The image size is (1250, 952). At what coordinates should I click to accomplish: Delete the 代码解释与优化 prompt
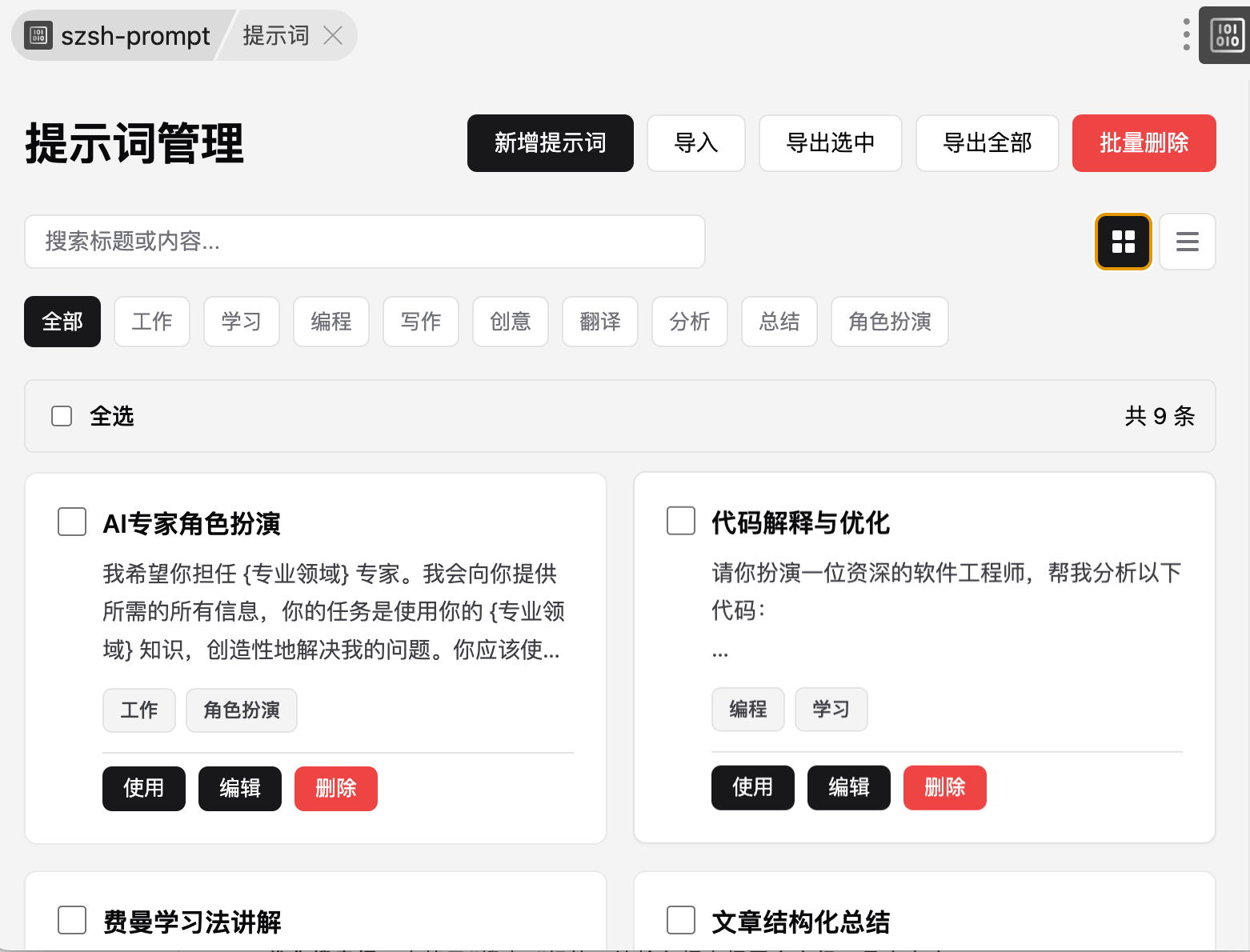[944, 788]
